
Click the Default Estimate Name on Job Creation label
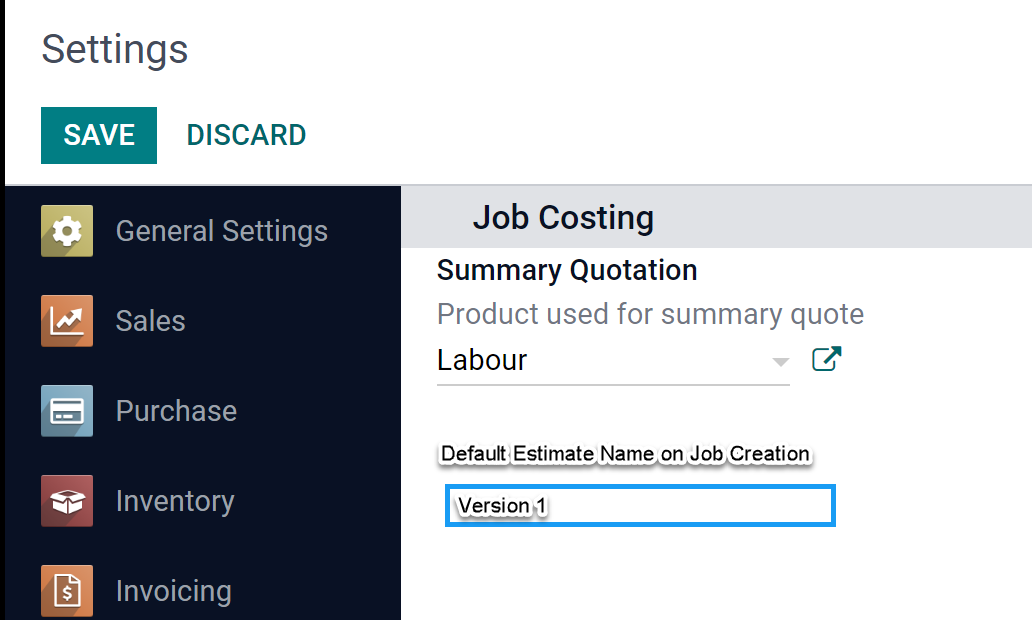(625, 454)
